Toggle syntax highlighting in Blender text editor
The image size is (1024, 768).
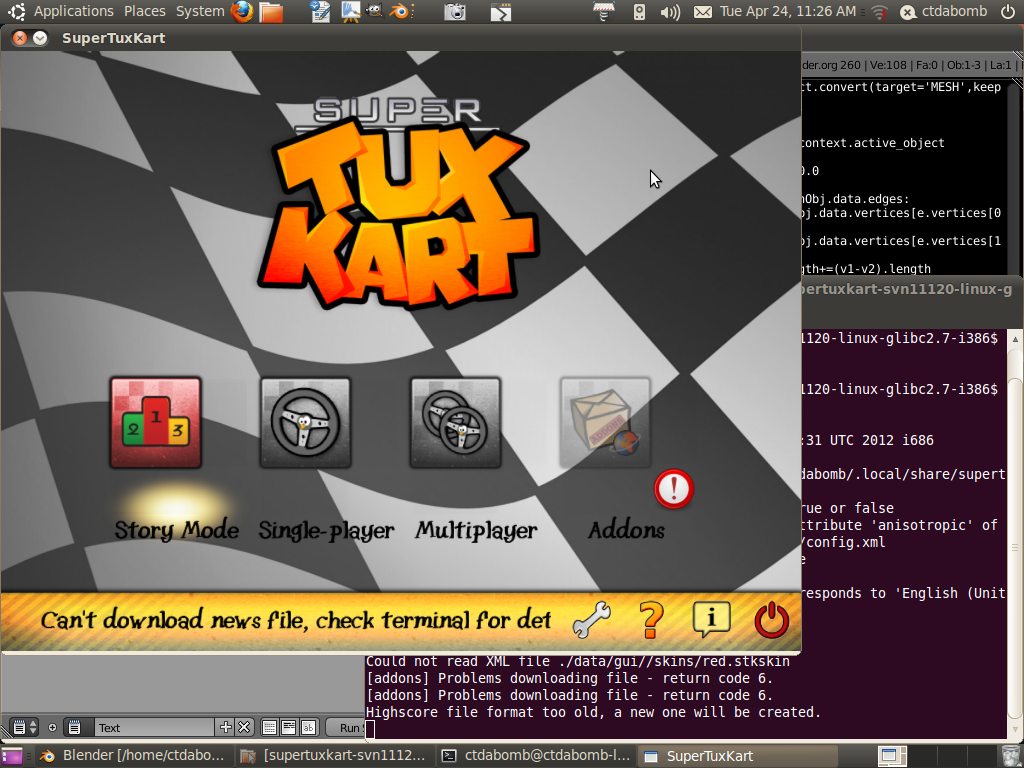(309, 728)
